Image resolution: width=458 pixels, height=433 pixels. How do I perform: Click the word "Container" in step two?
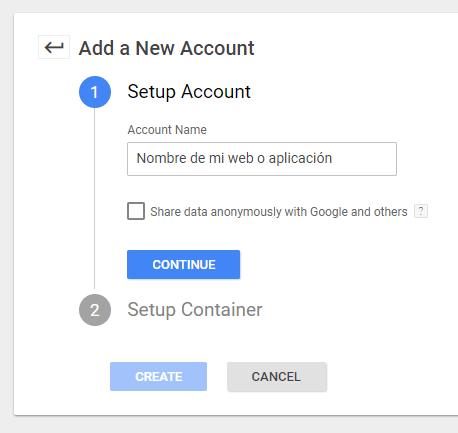pyautogui.click(x=222, y=310)
